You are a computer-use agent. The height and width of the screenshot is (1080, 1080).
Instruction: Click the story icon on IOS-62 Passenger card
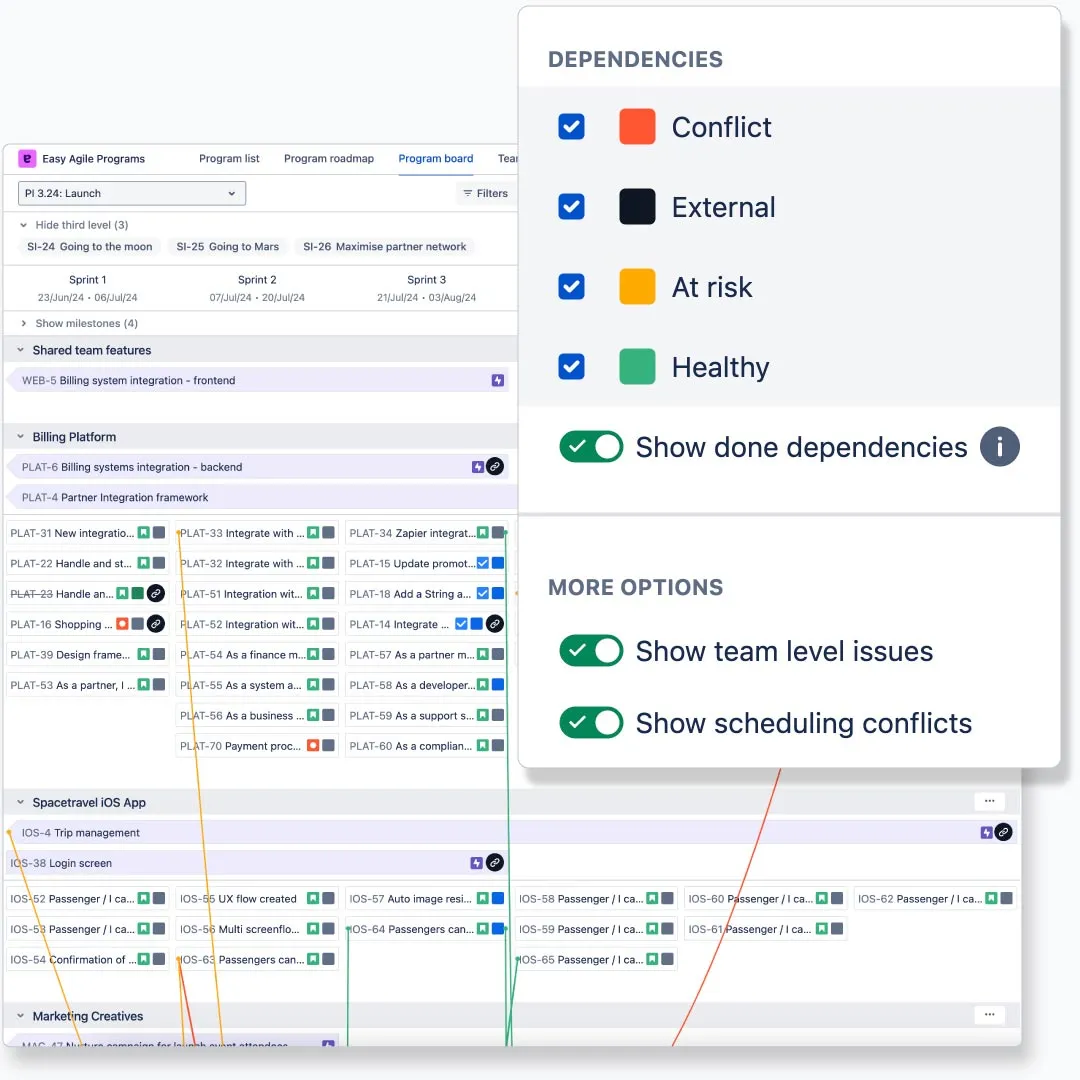coord(991,898)
